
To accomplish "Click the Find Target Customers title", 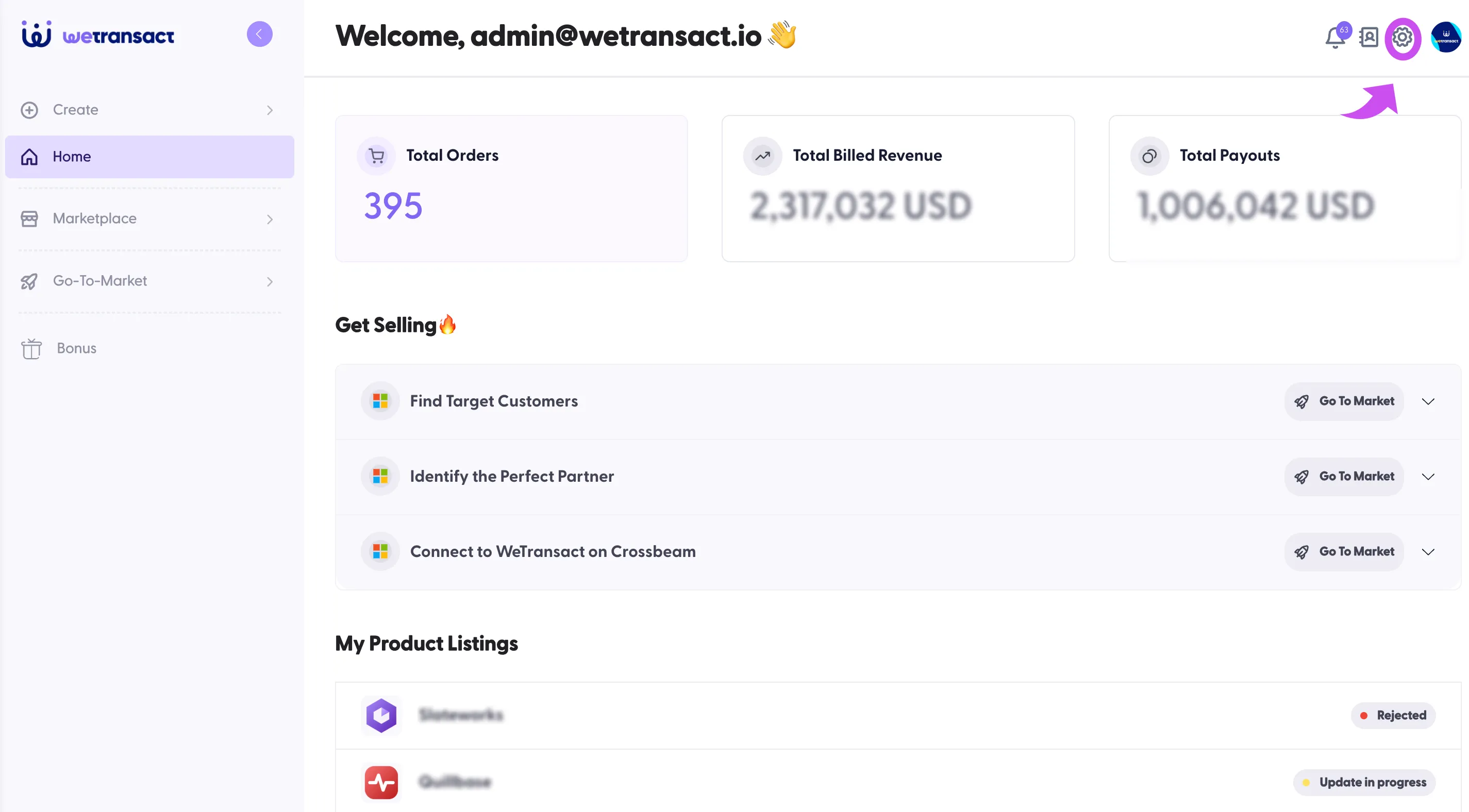I will click(494, 401).
